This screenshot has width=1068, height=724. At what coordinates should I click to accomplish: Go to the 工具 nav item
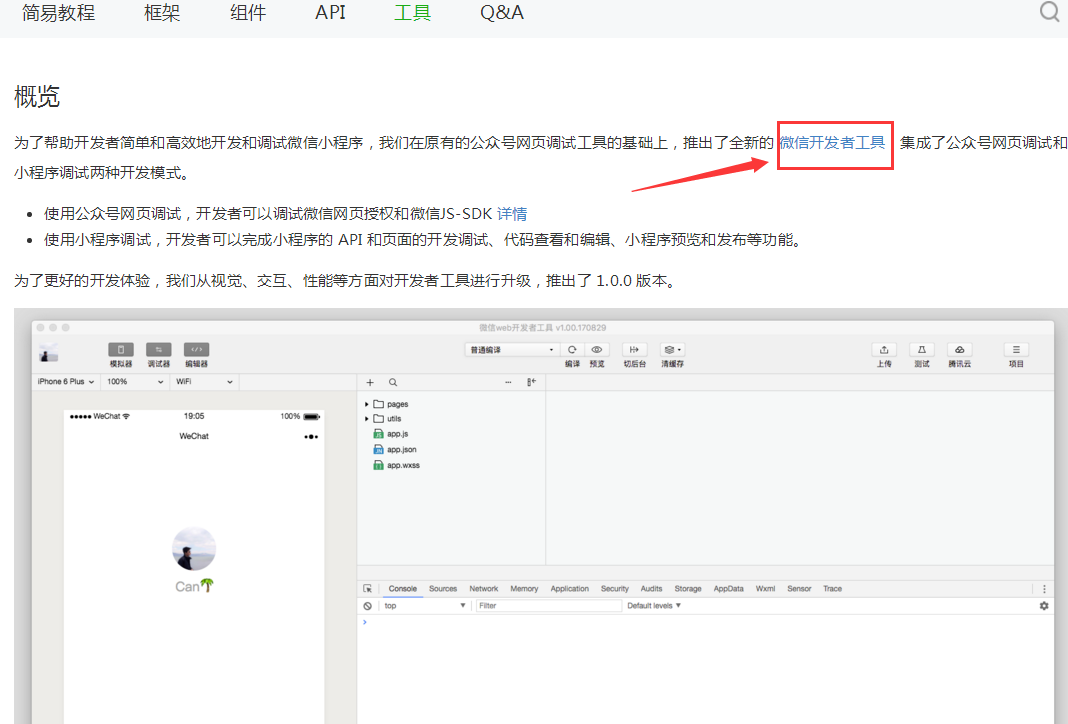click(x=413, y=12)
